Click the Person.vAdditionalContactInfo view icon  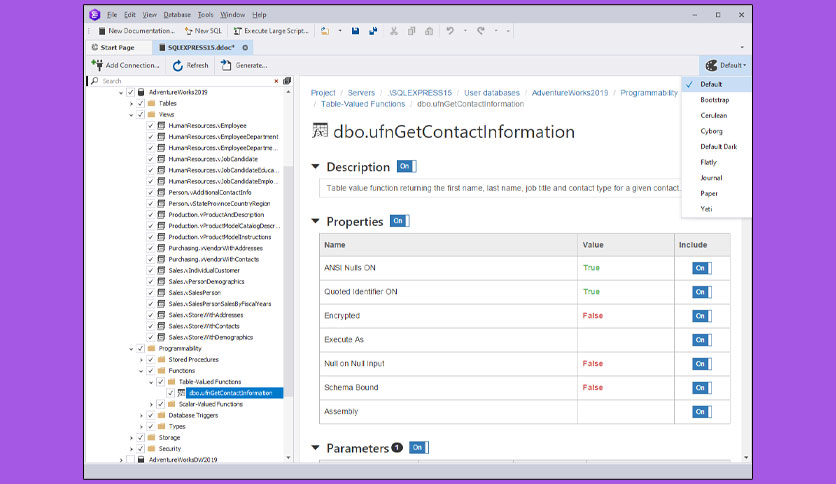pyautogui.click(x=161, y=192)
